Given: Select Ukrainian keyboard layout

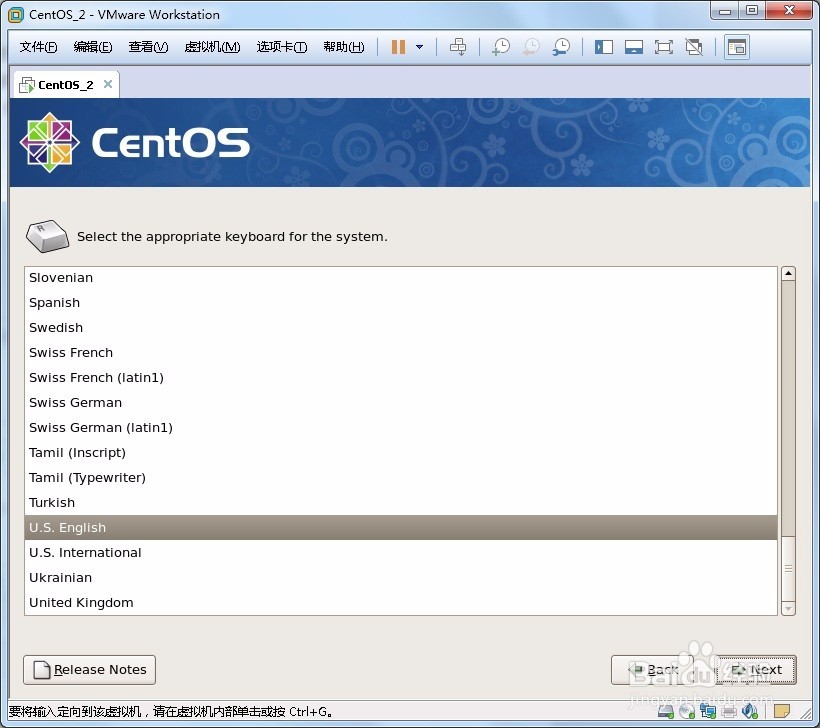Looking at the screenshot, I should tap(401, 578).
